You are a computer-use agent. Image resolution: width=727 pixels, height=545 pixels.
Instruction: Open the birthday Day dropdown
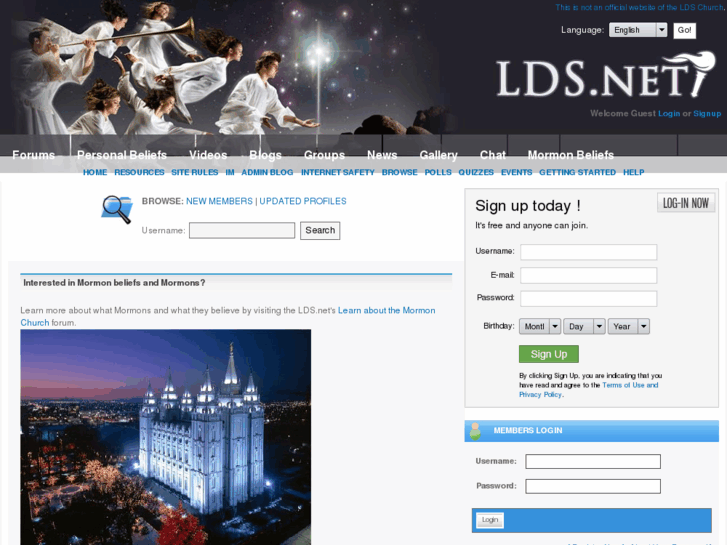point(584,327)
